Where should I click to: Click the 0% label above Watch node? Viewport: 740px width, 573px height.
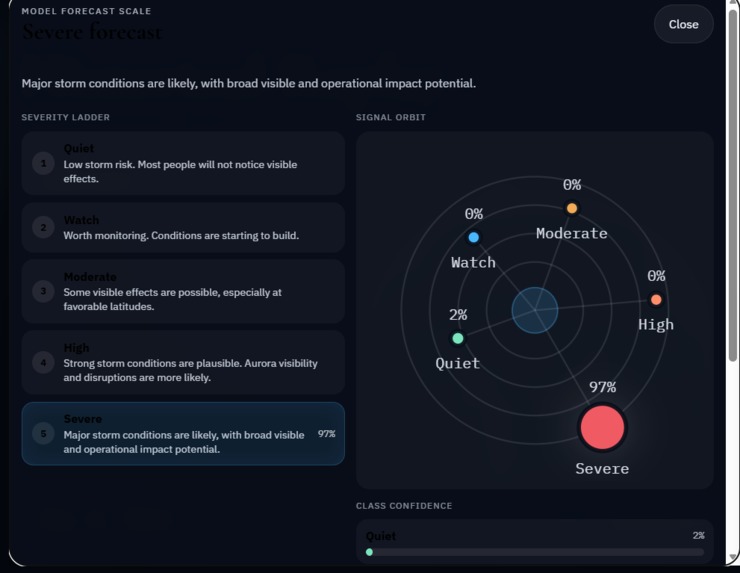click(473, 214)
